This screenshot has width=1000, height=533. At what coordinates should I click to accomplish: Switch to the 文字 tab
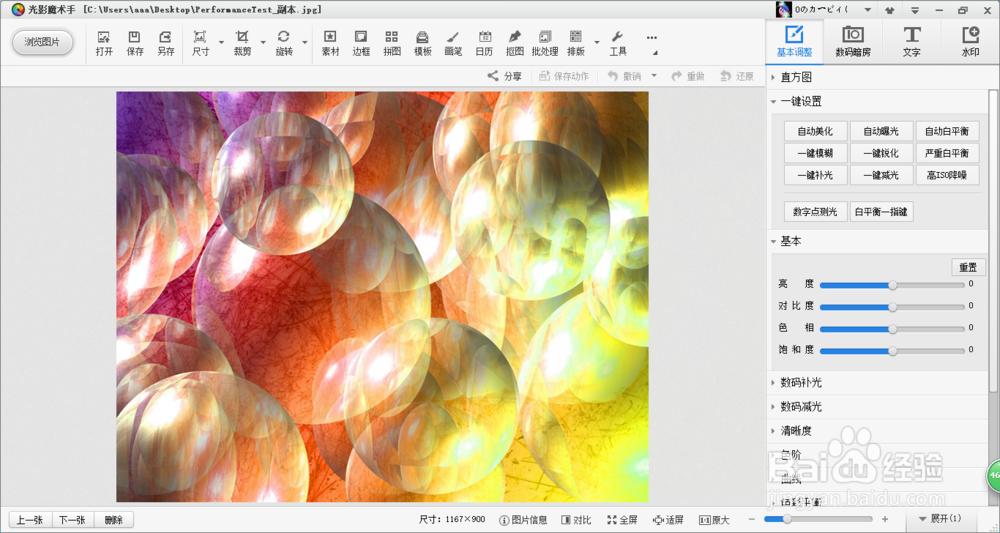(x=911, y=42)
